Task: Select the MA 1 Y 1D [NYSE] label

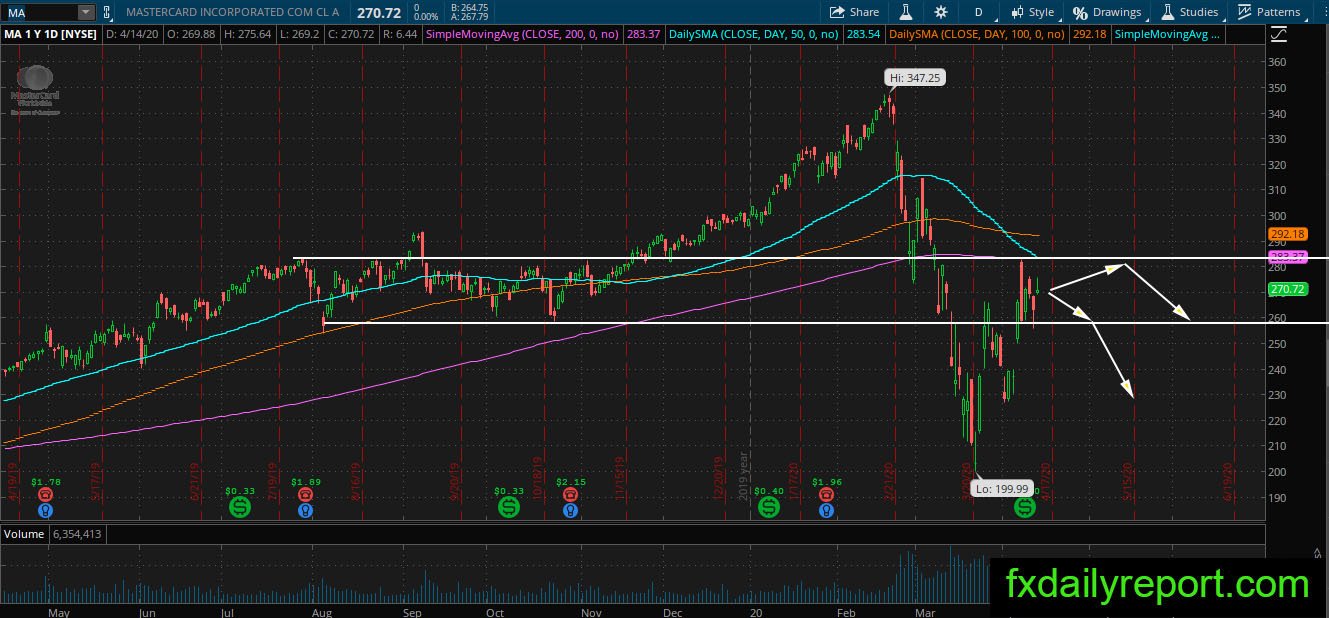Action: (x=50, y=34)
